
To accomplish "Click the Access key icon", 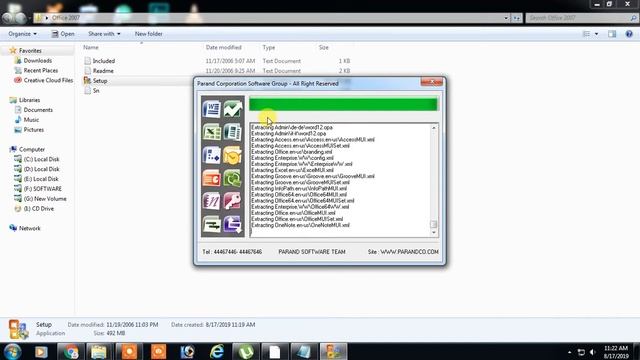I will [233, 201].
